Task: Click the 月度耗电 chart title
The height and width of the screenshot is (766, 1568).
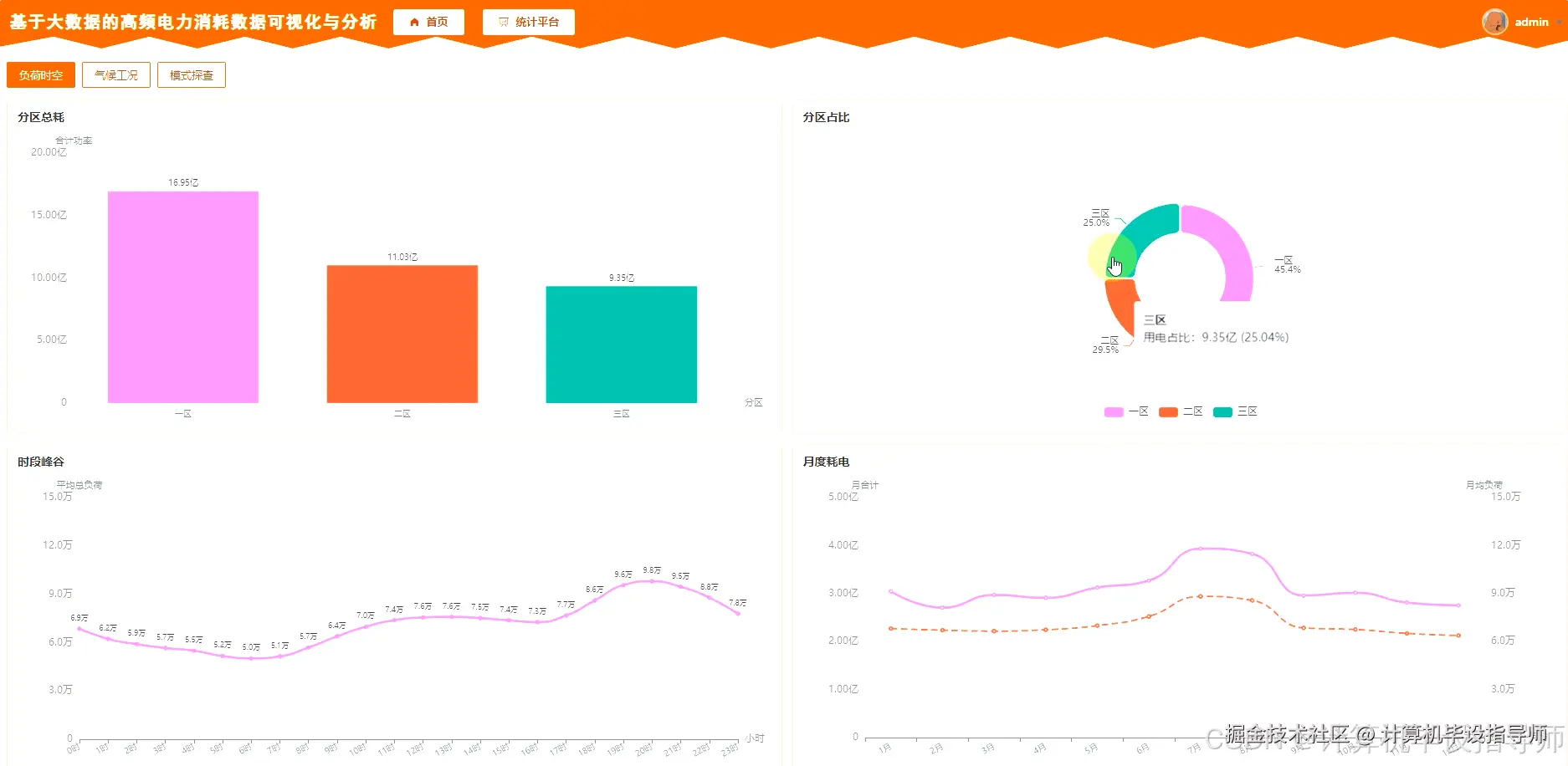Action: tap(826, 462)
